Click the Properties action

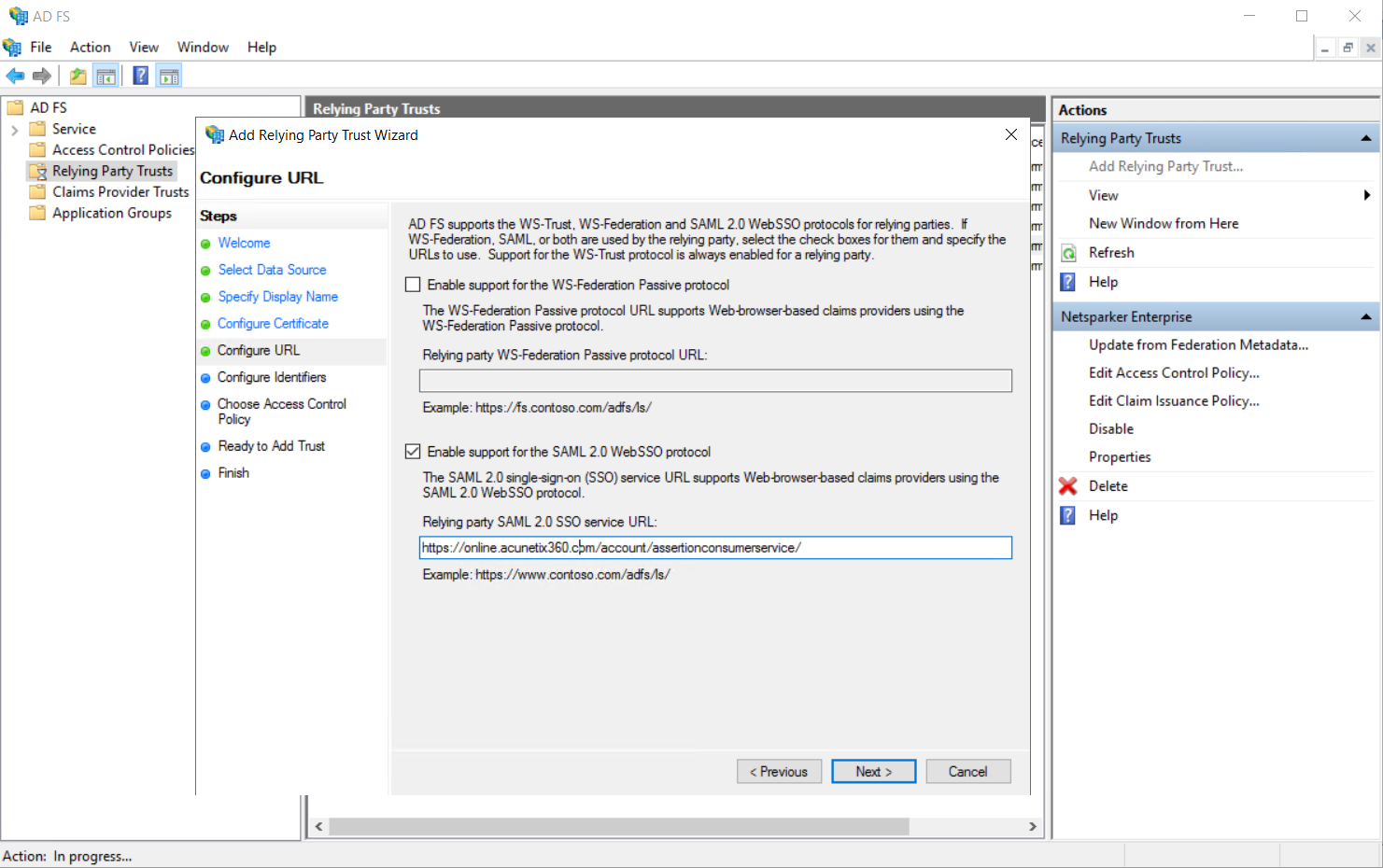click(x=1120, y=457)
